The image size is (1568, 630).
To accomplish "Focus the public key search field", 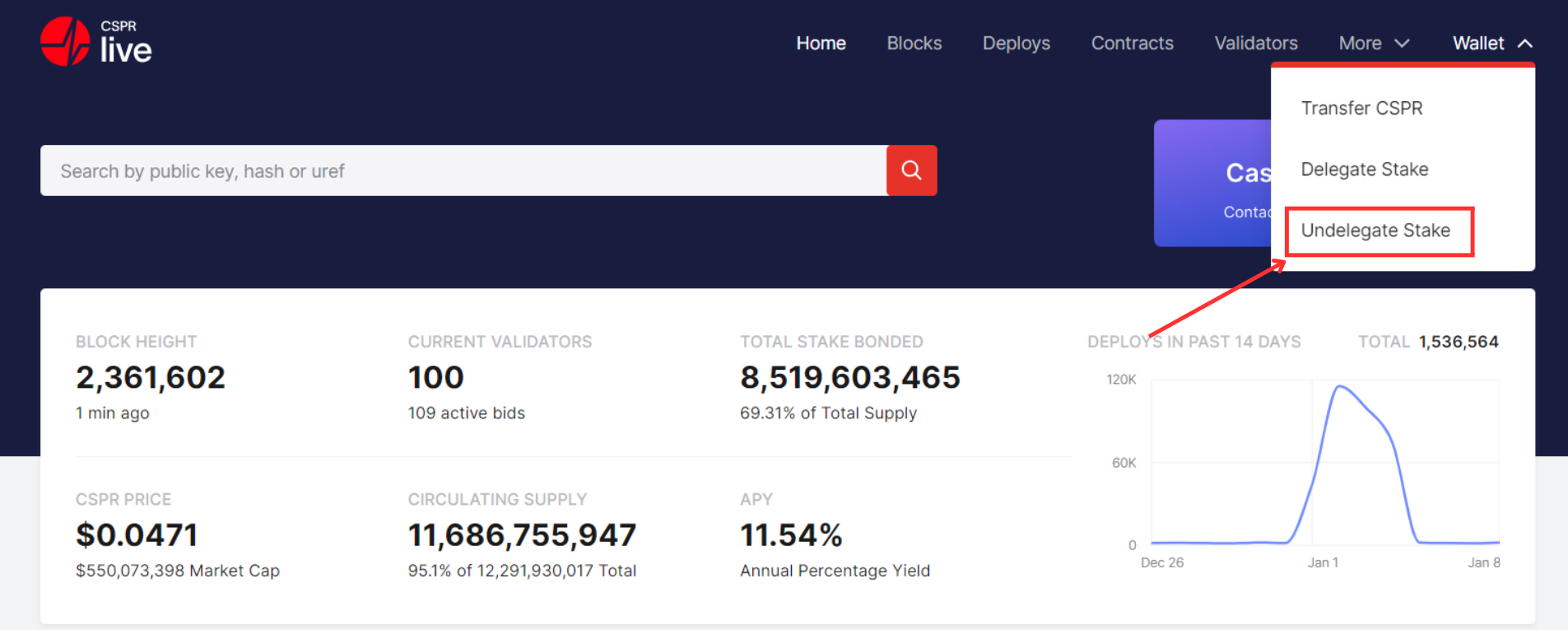I will (x=463, y=170).
